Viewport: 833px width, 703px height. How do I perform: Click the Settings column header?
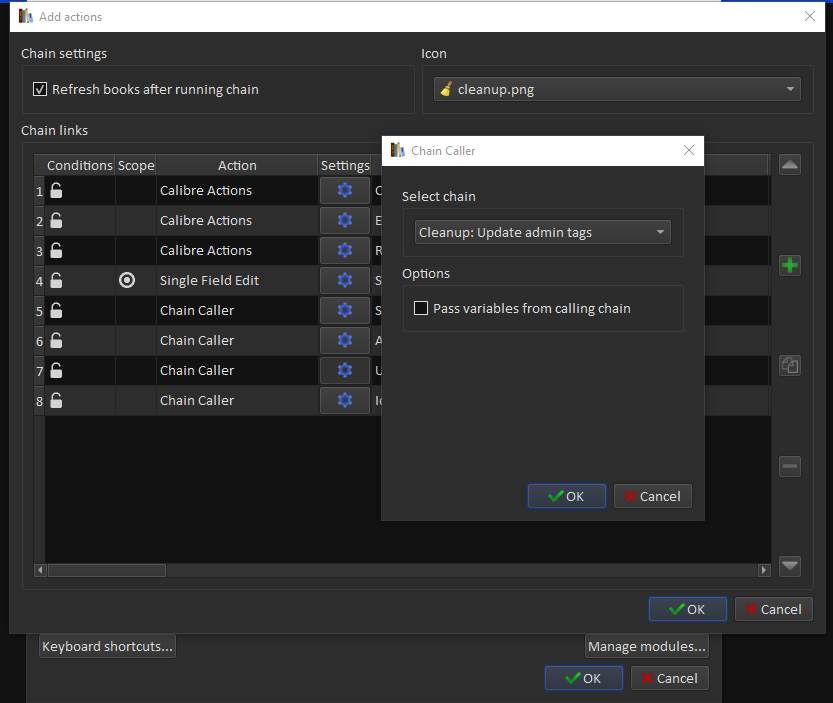click(345, 165)
